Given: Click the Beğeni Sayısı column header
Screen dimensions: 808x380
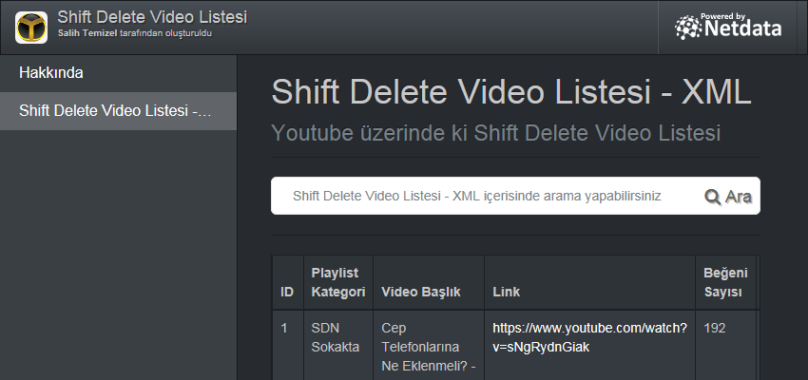Looking at the screenshot, I should tap(726, 283).
